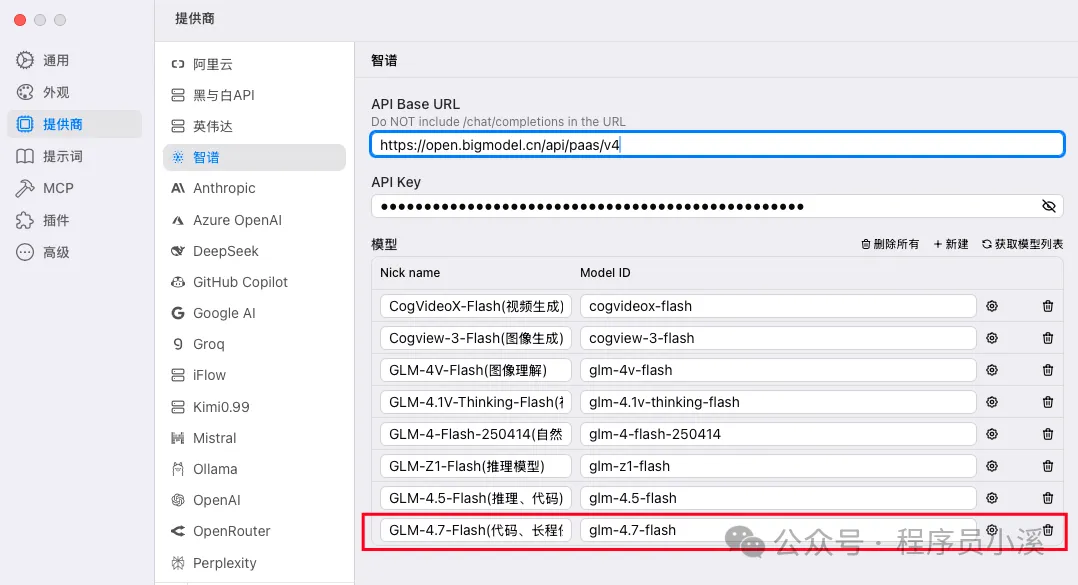This screenshot has width=1078, height=585.
Task: Delete the cogview-3-flash model row
Action: click(x=1048, y=338)
